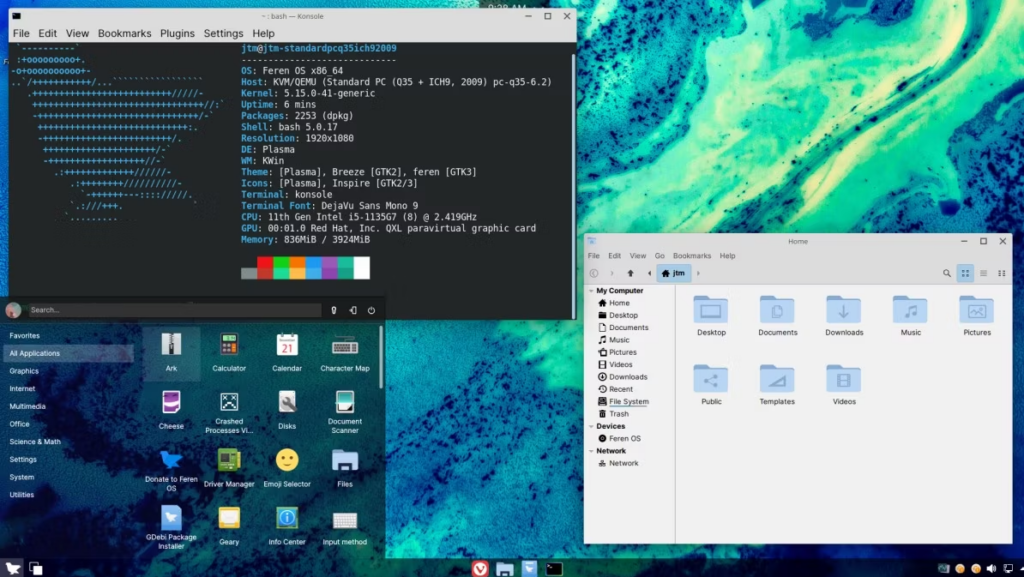Collapse the Network section in sidebar

(592, 451)
